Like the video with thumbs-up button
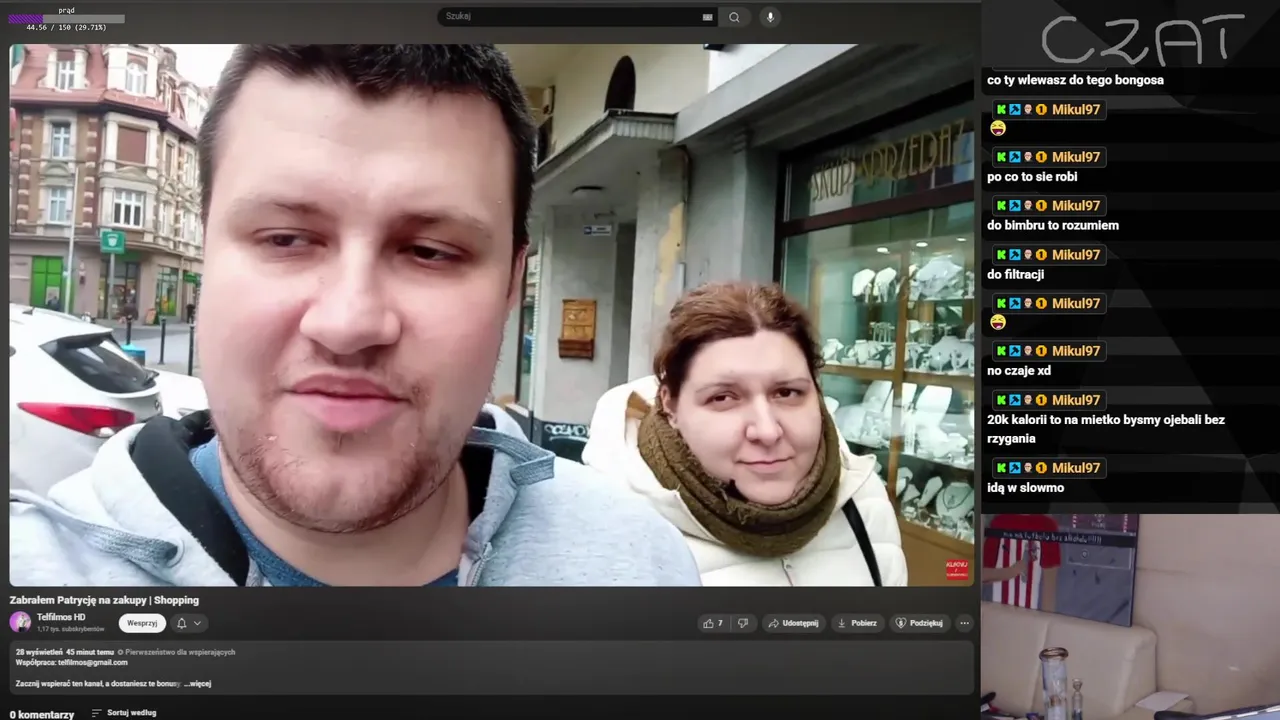This screenshot has width=1280, height=720. (713, 623)
